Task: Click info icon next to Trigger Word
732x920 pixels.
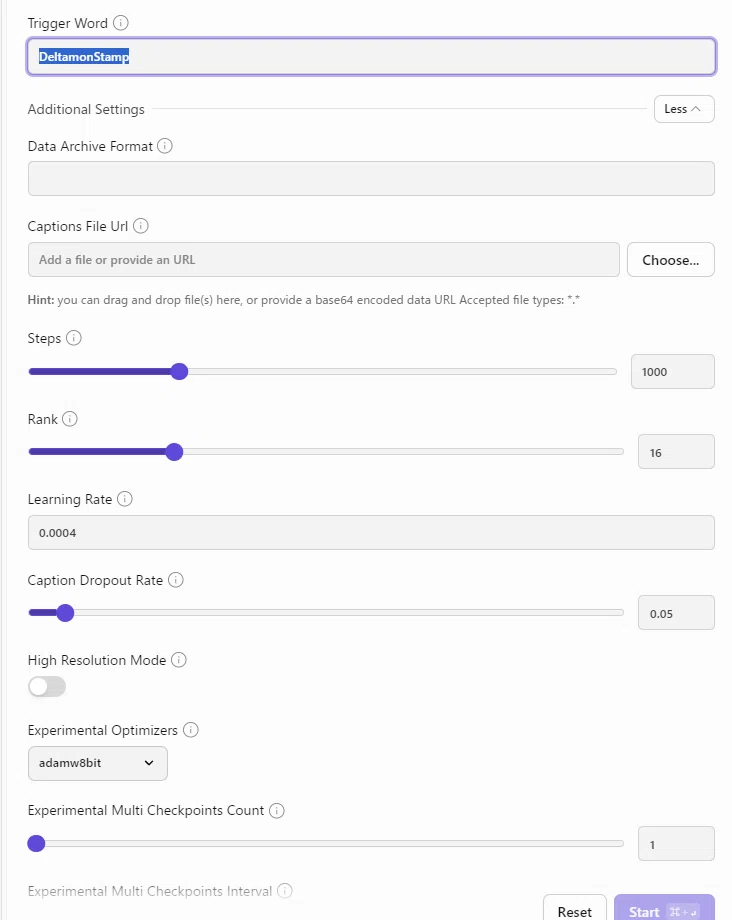Action: pyautogui.click(x=121, y=22)
